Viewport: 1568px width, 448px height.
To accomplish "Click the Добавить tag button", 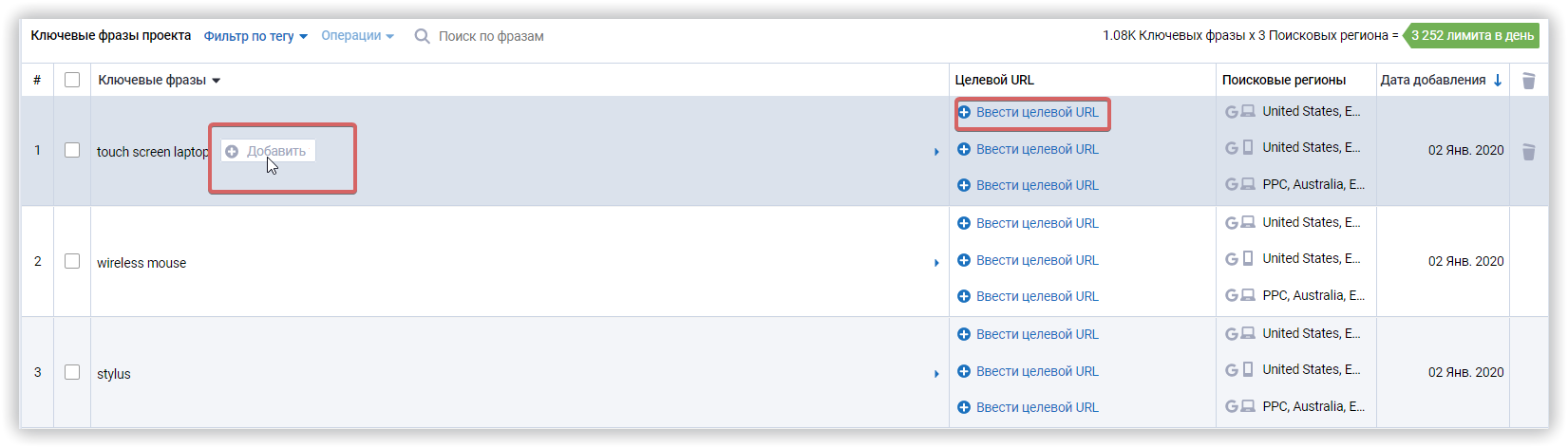I will 268,151.
